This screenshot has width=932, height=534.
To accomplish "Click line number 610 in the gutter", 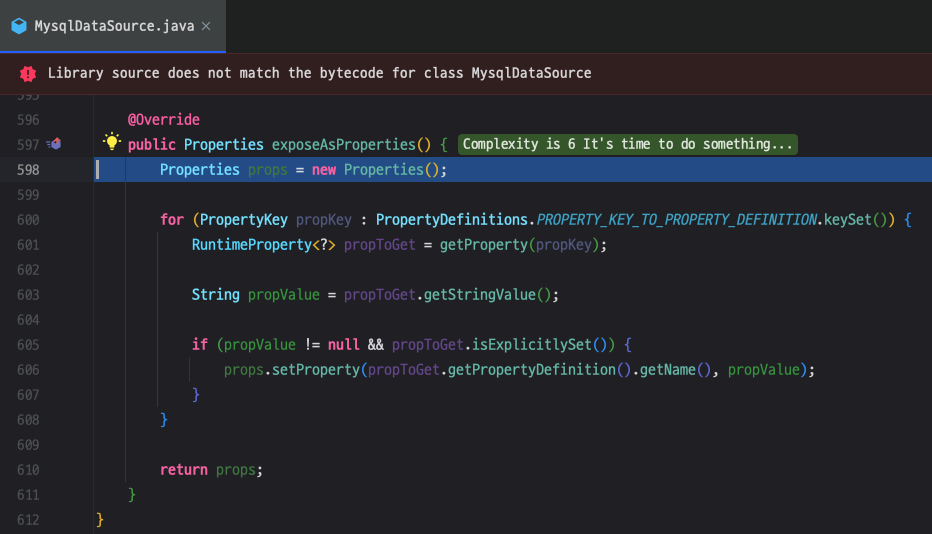I will [28, 470].
